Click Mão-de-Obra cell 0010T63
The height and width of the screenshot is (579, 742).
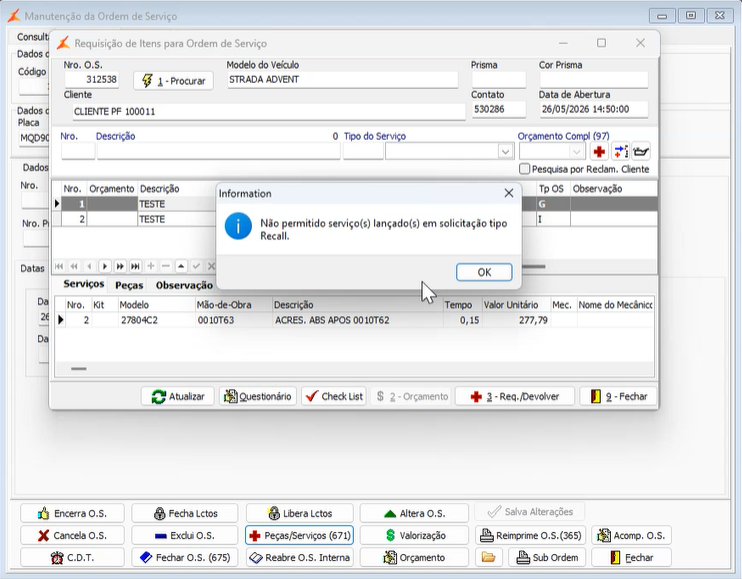(234, 320)
